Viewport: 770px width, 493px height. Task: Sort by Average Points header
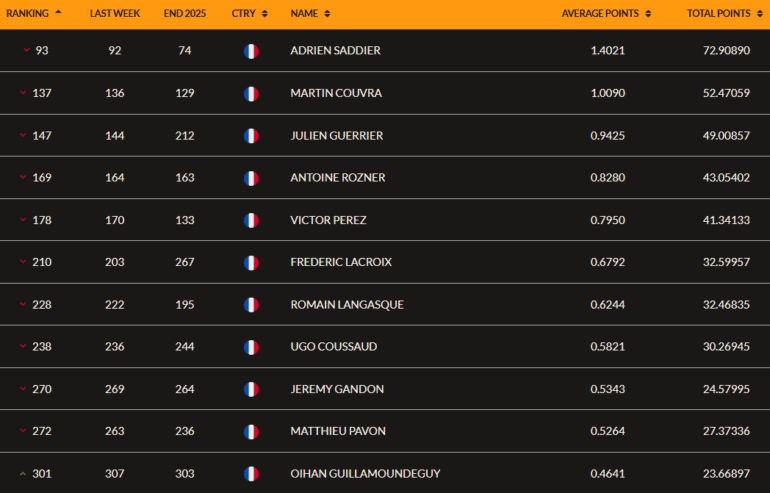point(606,14)
